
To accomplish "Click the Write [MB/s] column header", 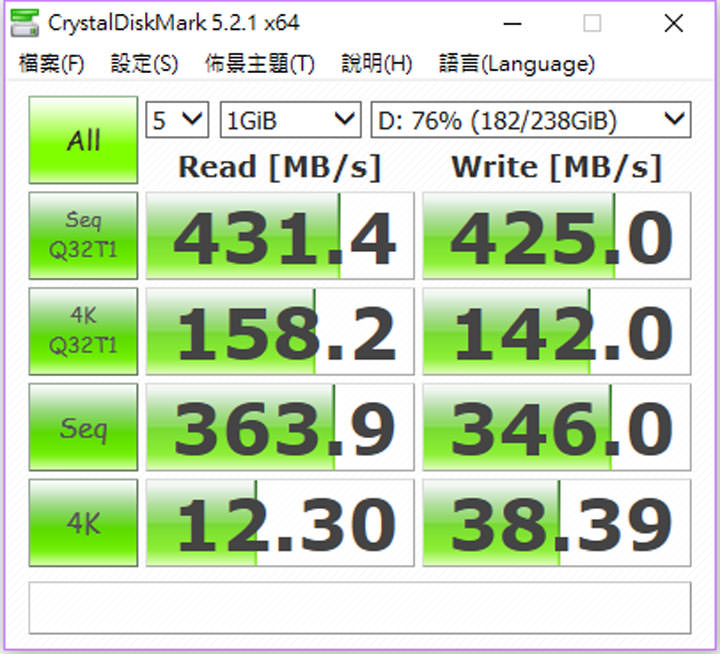I will tap(557, 167).
